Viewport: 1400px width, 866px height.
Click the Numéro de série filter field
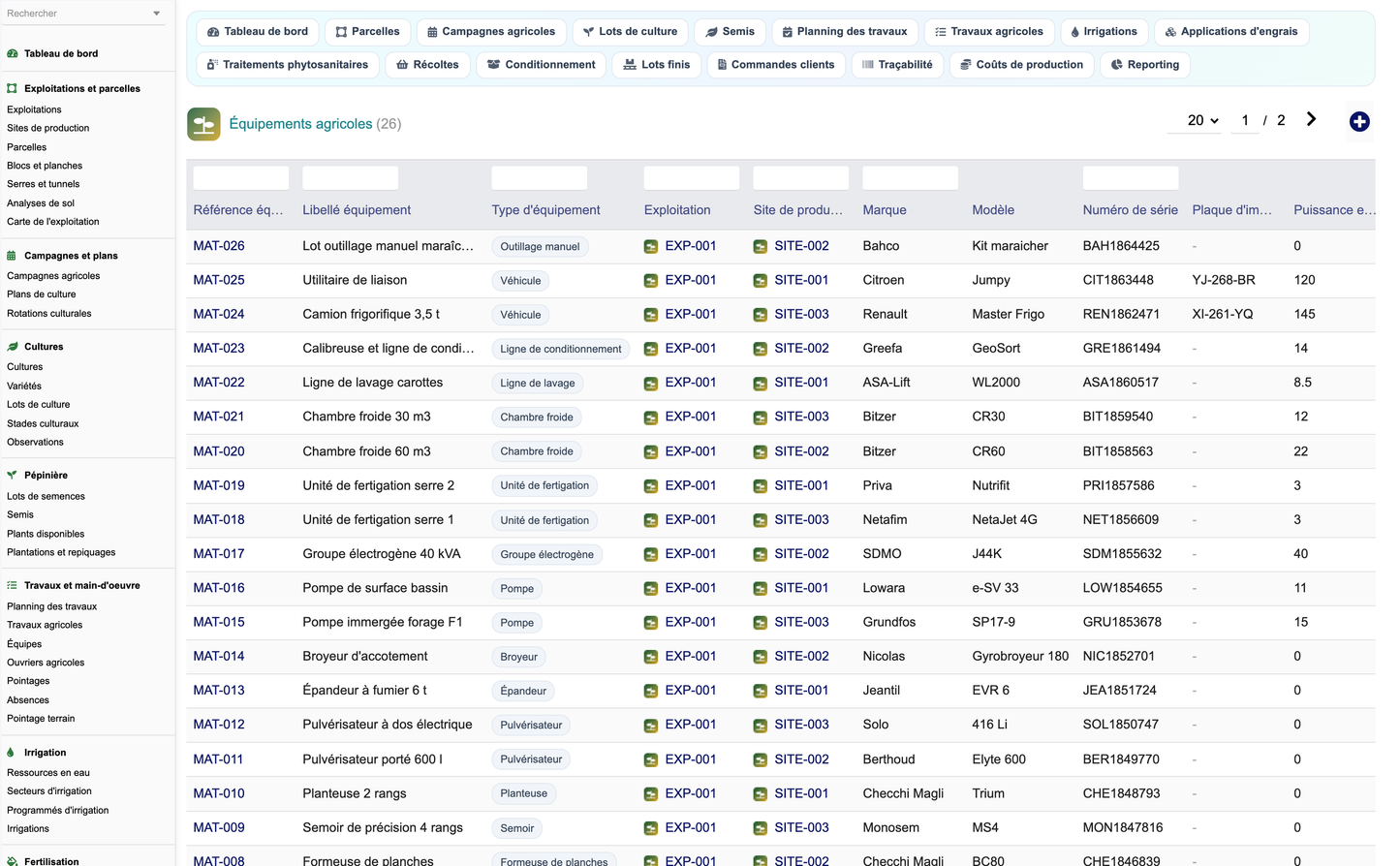pyautogui.click(x=1131, y=178)
